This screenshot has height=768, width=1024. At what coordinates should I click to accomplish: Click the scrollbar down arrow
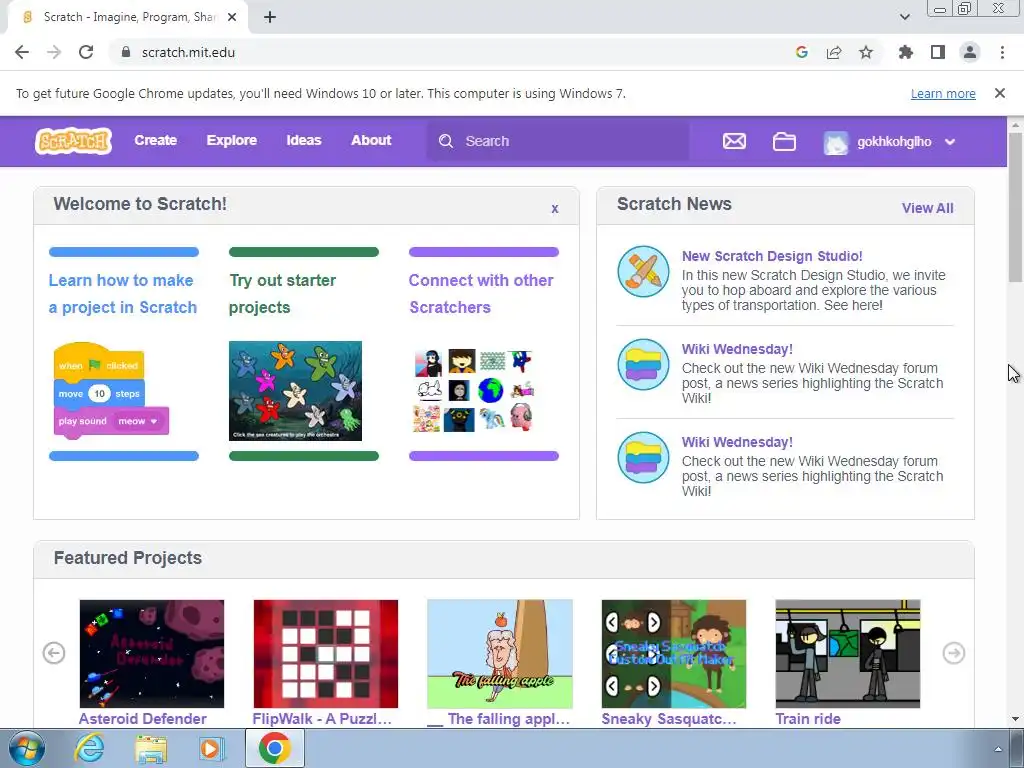1016,719
